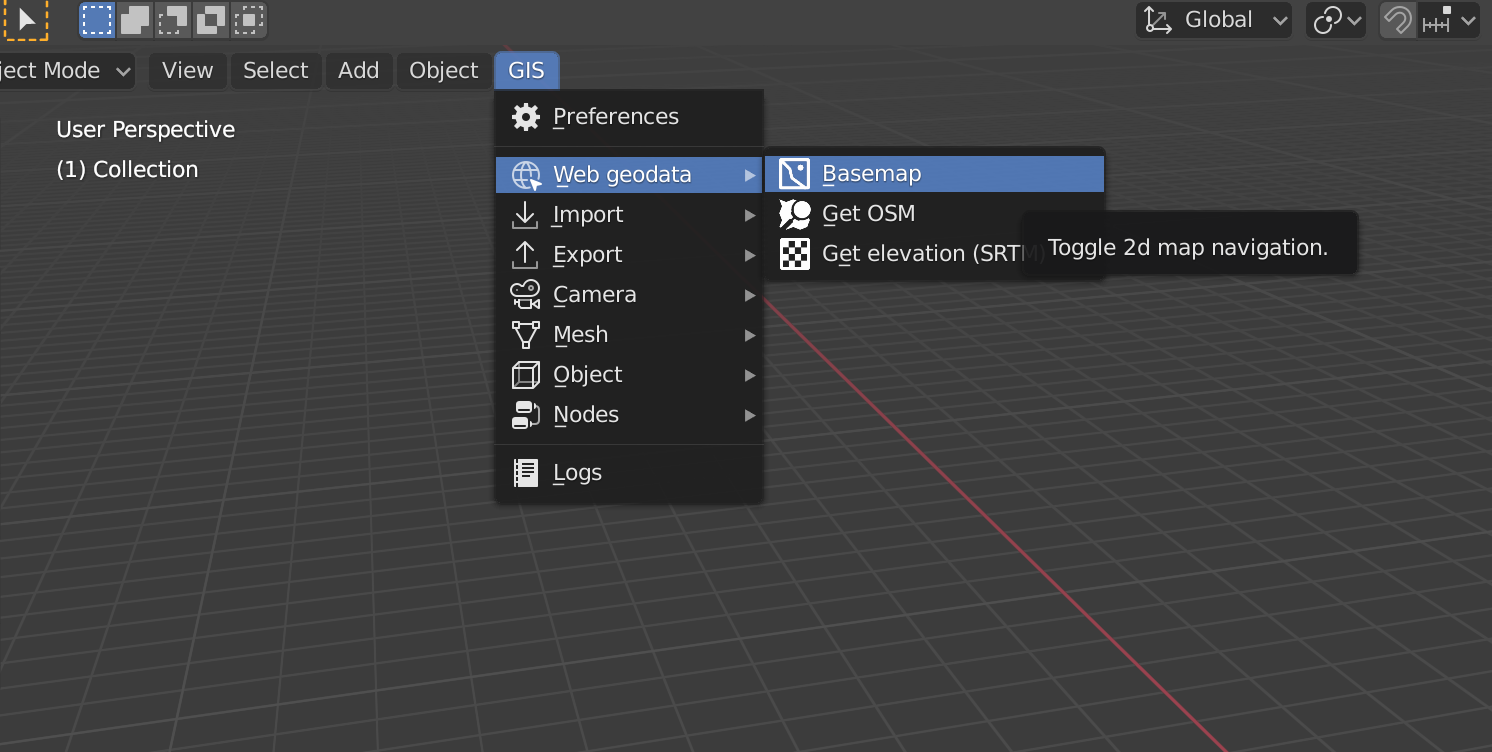Image resolution: width=1492 pixels, height=752 pixels.
Task: Expand the Nodes submenu arrow
Action: 750,415
